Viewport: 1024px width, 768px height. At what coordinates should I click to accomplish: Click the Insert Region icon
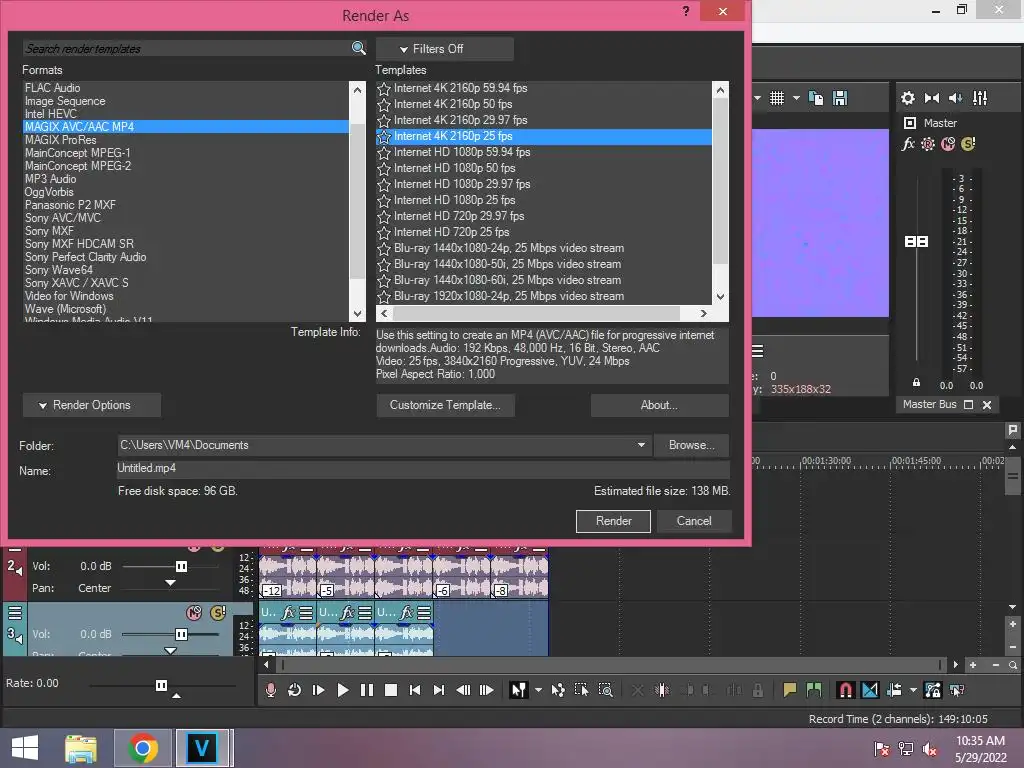click(x=814, y=690)
